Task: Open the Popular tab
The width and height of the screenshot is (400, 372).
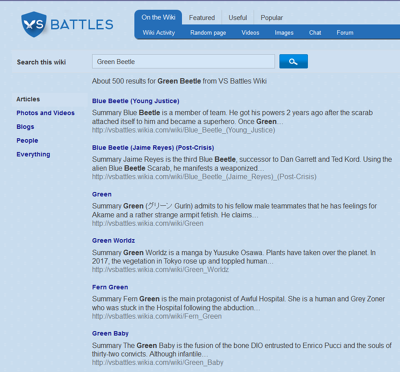Action: [272, 18]
